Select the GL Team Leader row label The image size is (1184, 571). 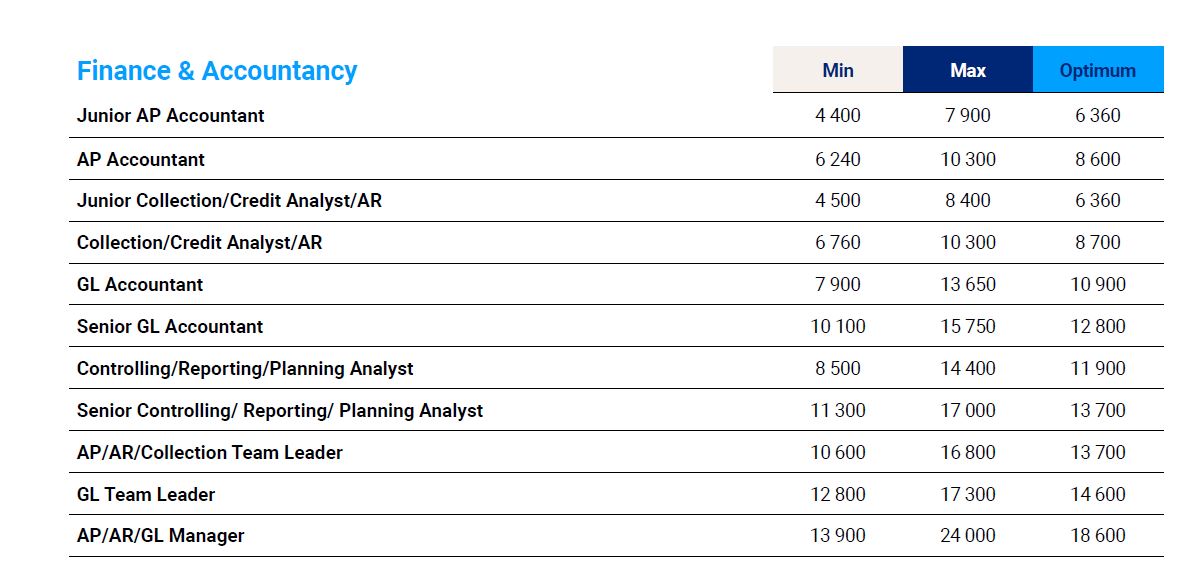point(146,494)
